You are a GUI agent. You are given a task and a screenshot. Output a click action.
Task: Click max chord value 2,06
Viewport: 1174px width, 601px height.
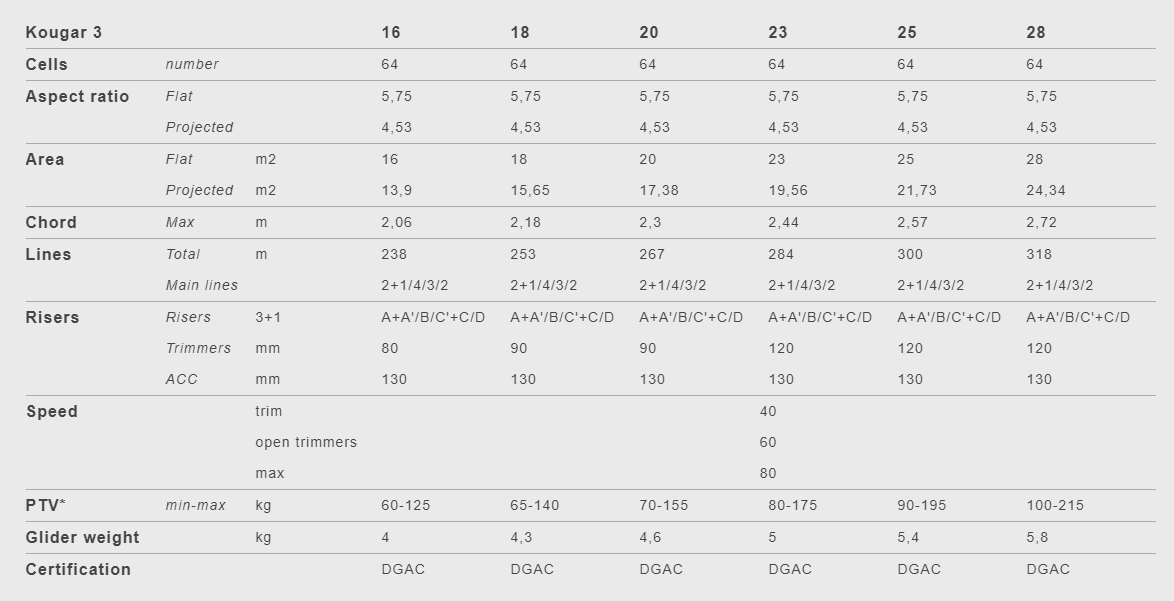click(x=397, y=223)
